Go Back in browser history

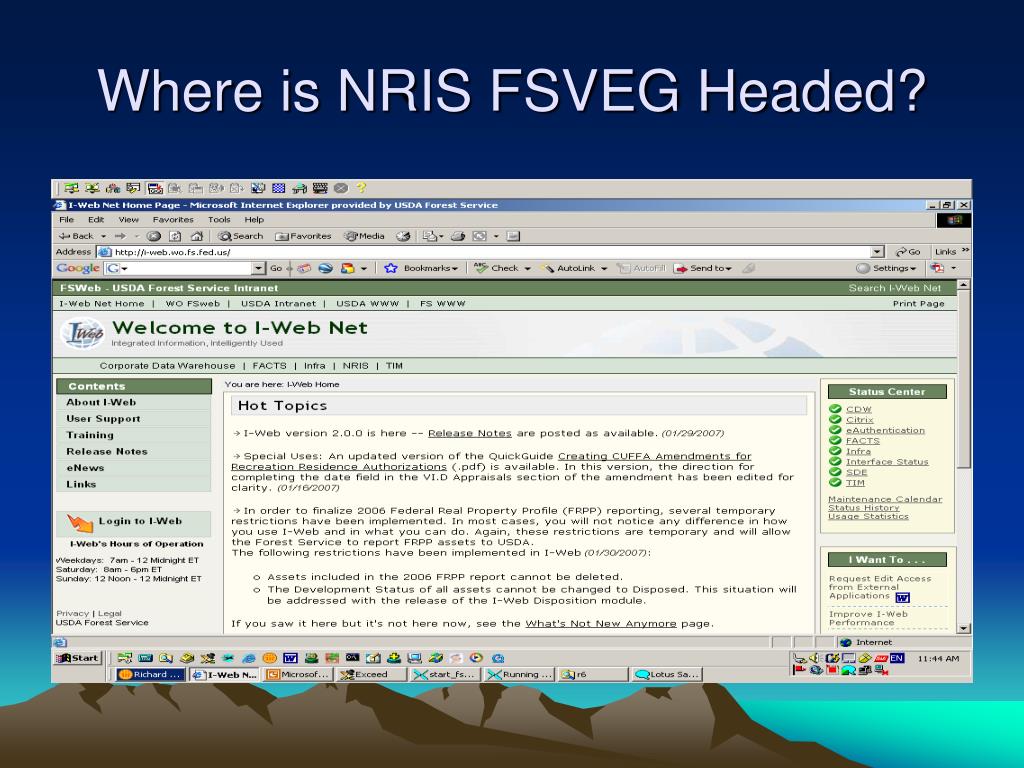pos(77,236)
